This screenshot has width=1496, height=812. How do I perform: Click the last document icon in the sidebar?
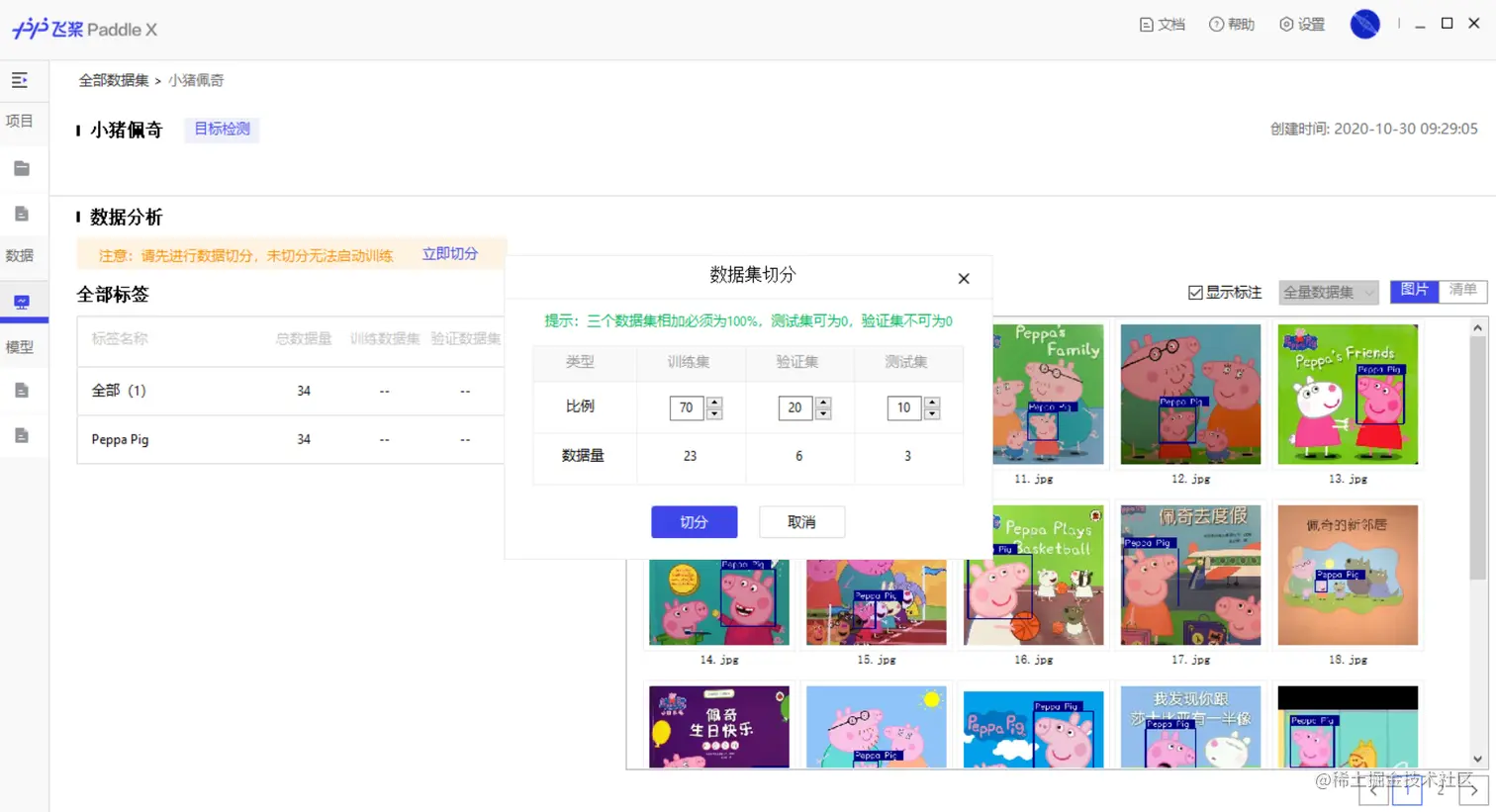point(21,435)
